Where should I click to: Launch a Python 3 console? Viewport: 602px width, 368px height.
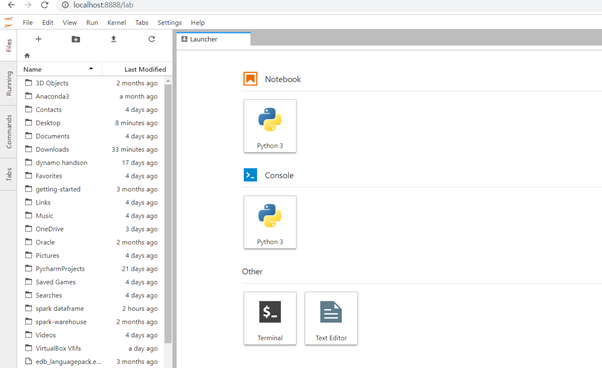click(270, 222)
